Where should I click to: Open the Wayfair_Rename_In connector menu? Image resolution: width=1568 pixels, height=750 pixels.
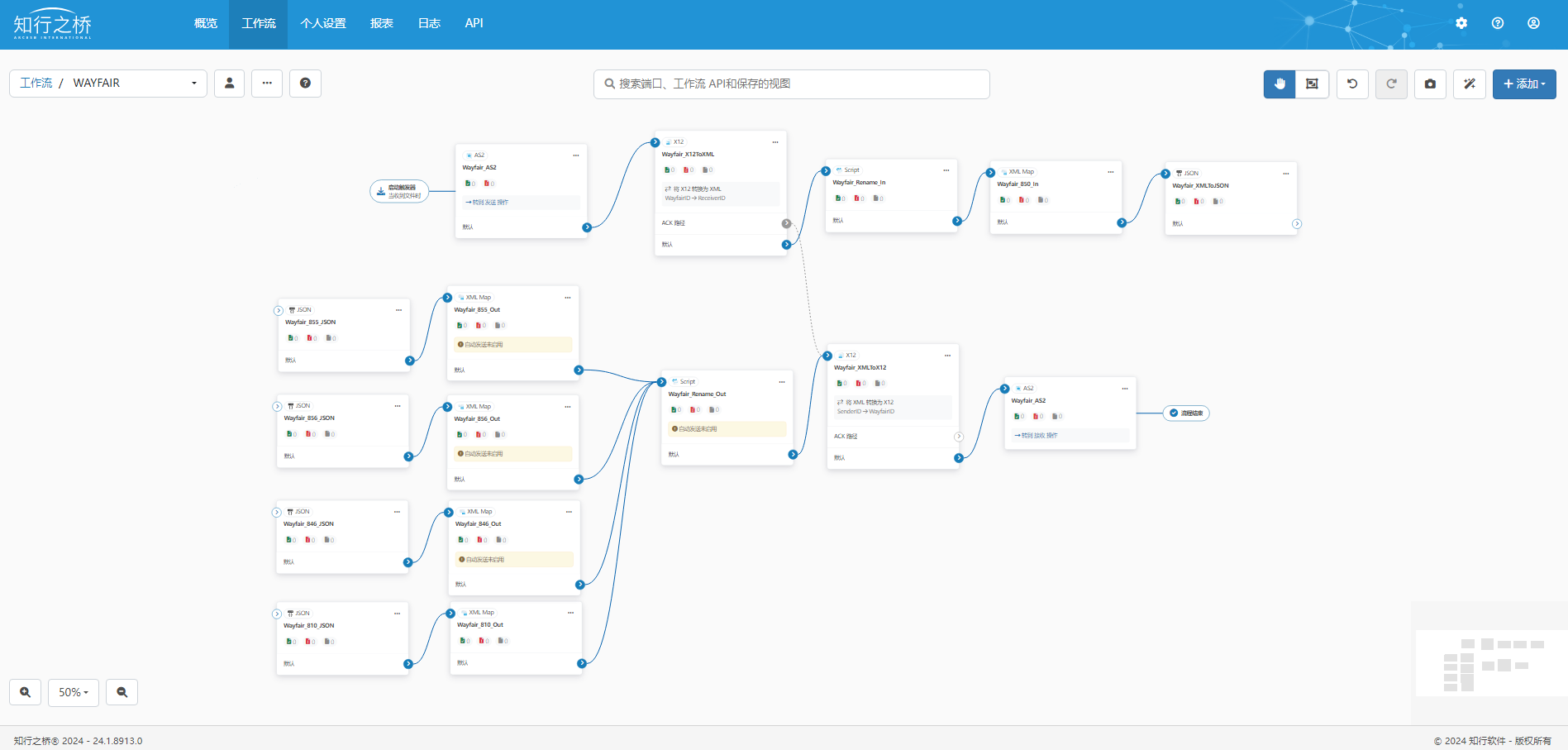pos(946,170)
